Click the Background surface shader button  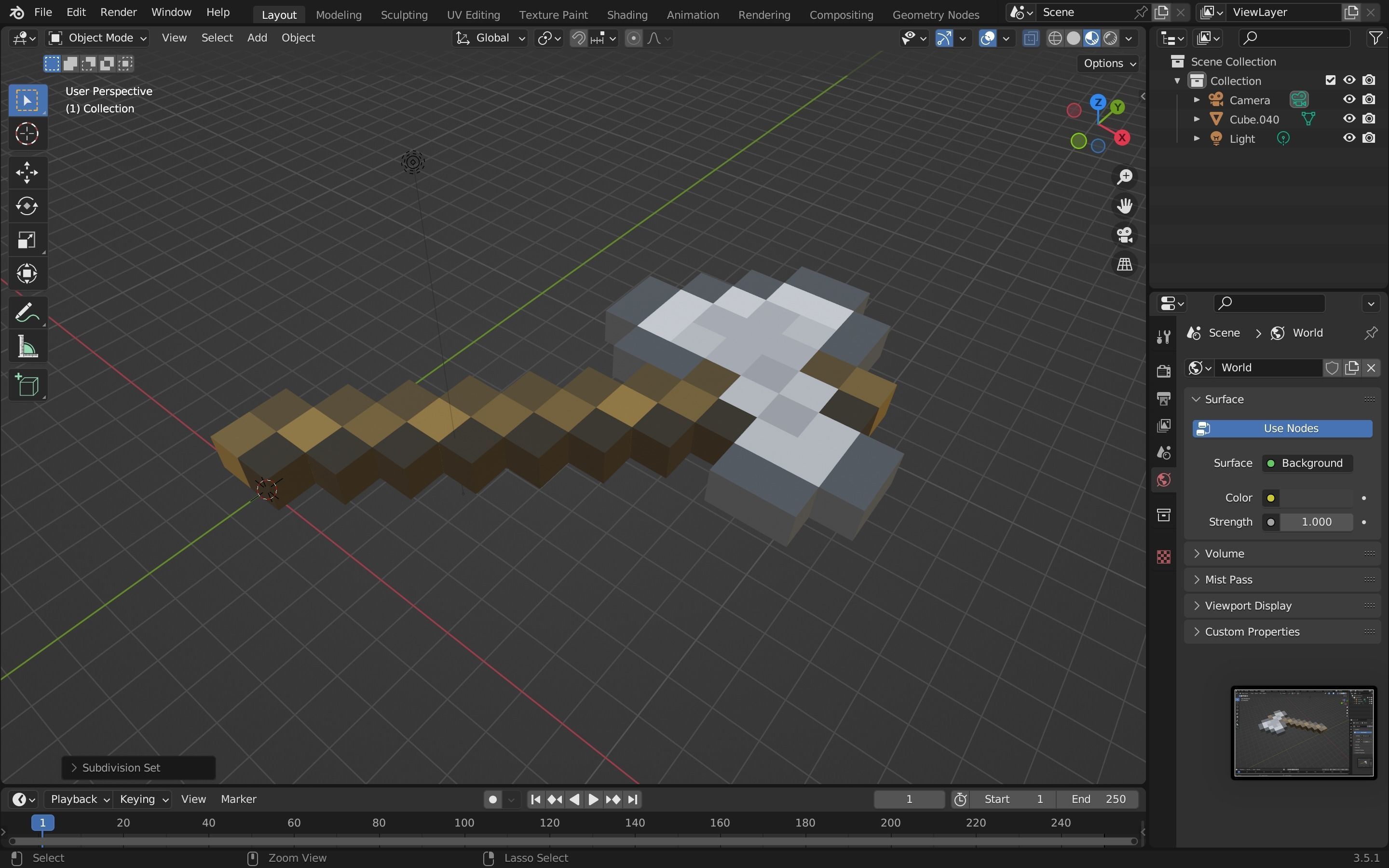(1307, 463)
